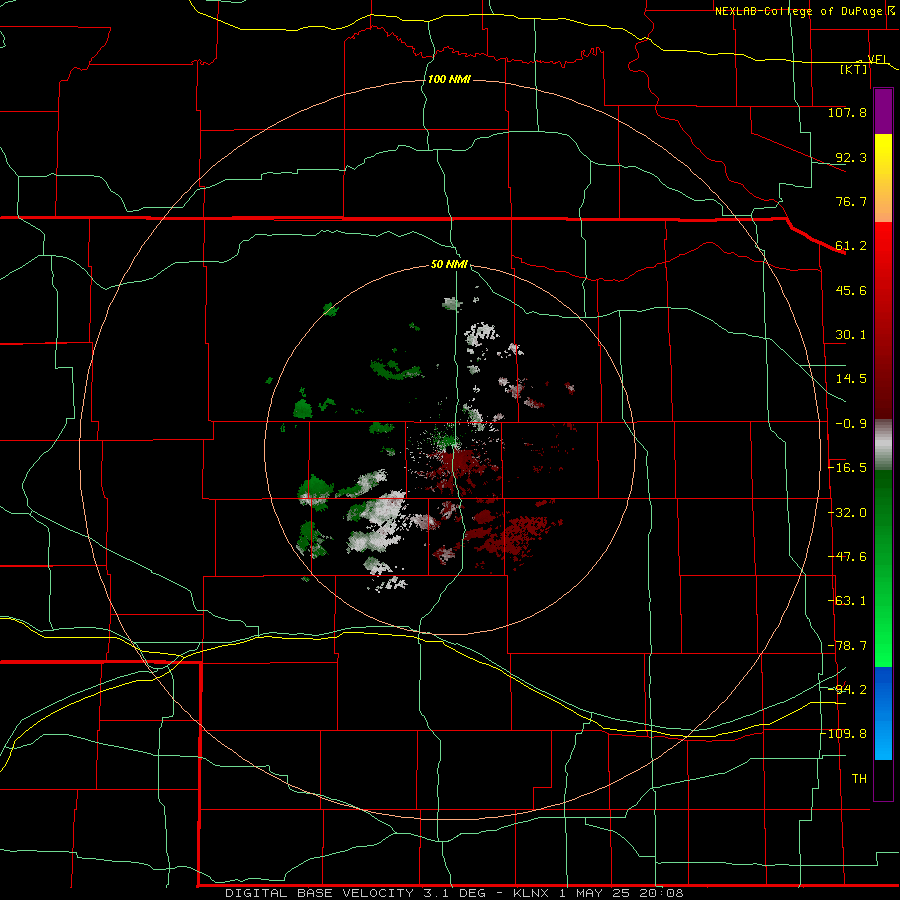Select the -94.2 velocity scale label
The width and height of the screenshot is (900, 900).
pyautogui.click(x=847, y=689)
